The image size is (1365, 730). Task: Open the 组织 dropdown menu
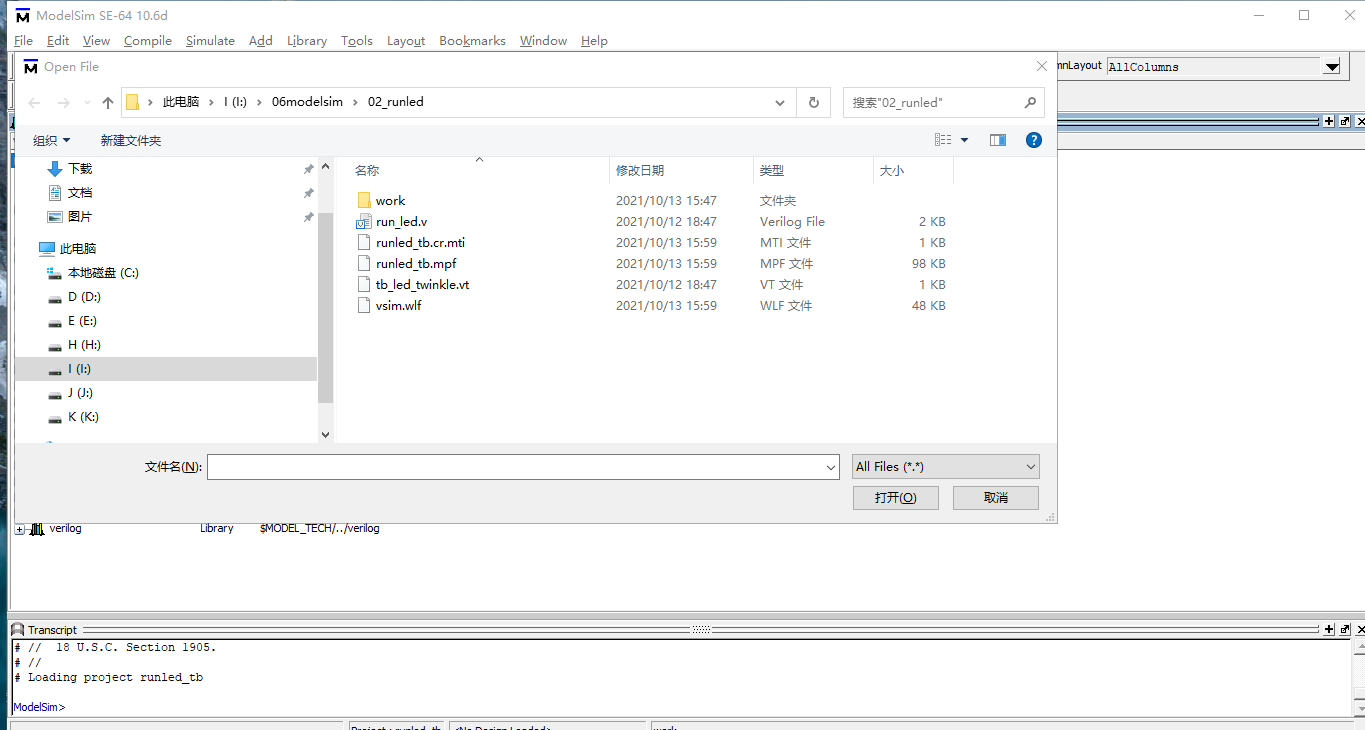click(52, 141)
